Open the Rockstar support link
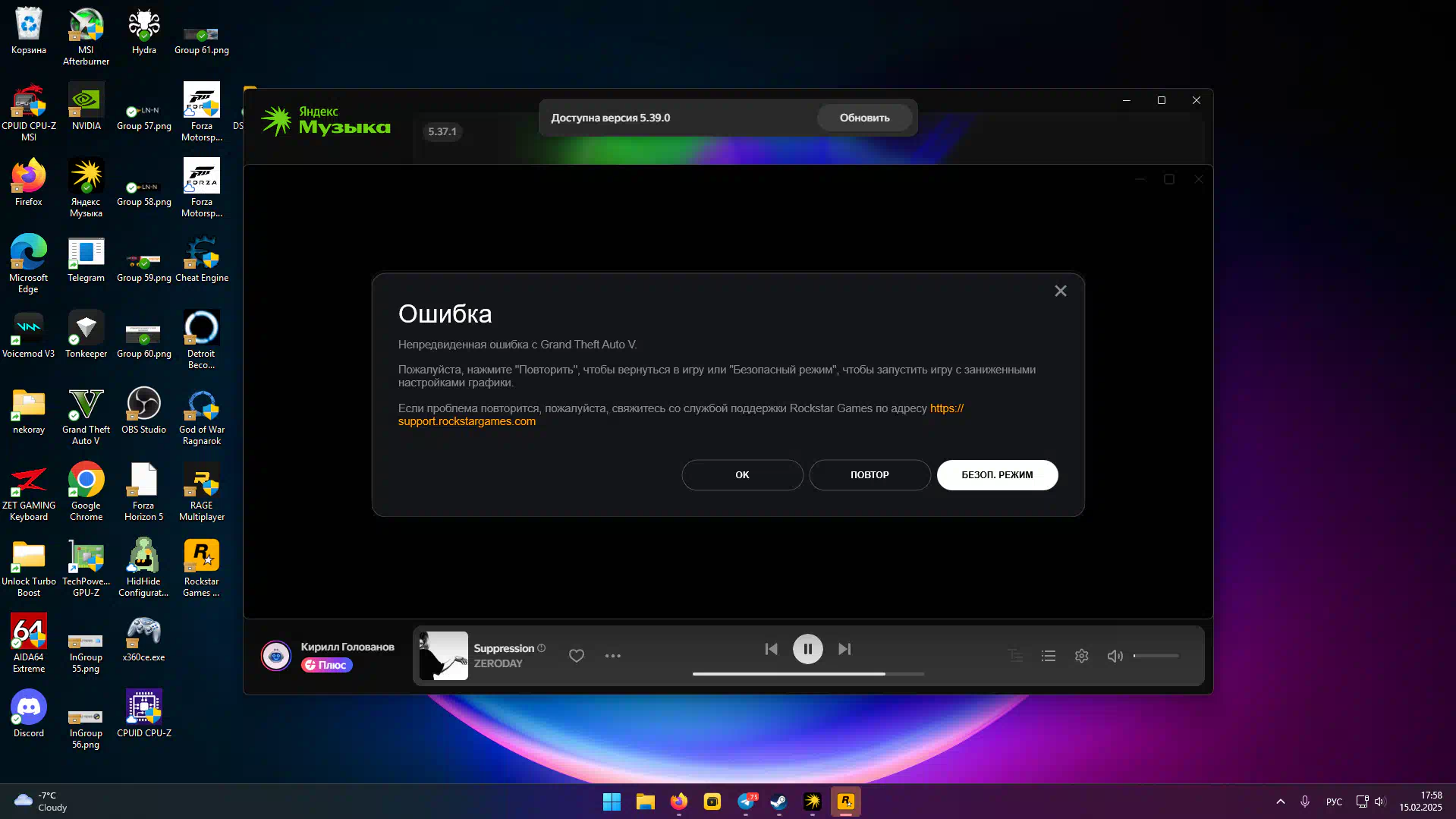 [x=467, y=421]
